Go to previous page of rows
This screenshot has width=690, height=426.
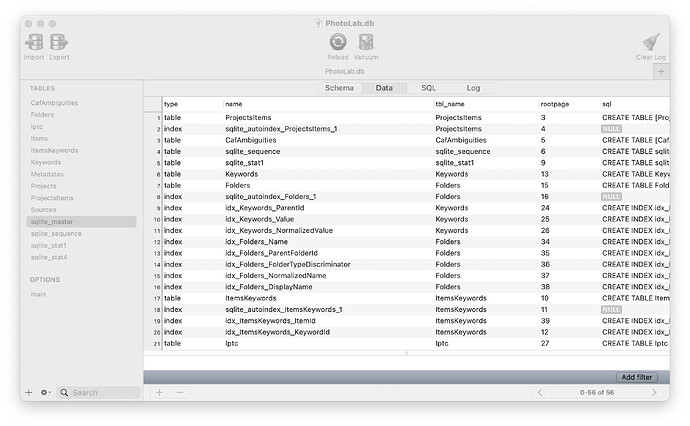[x=540, y=392]
